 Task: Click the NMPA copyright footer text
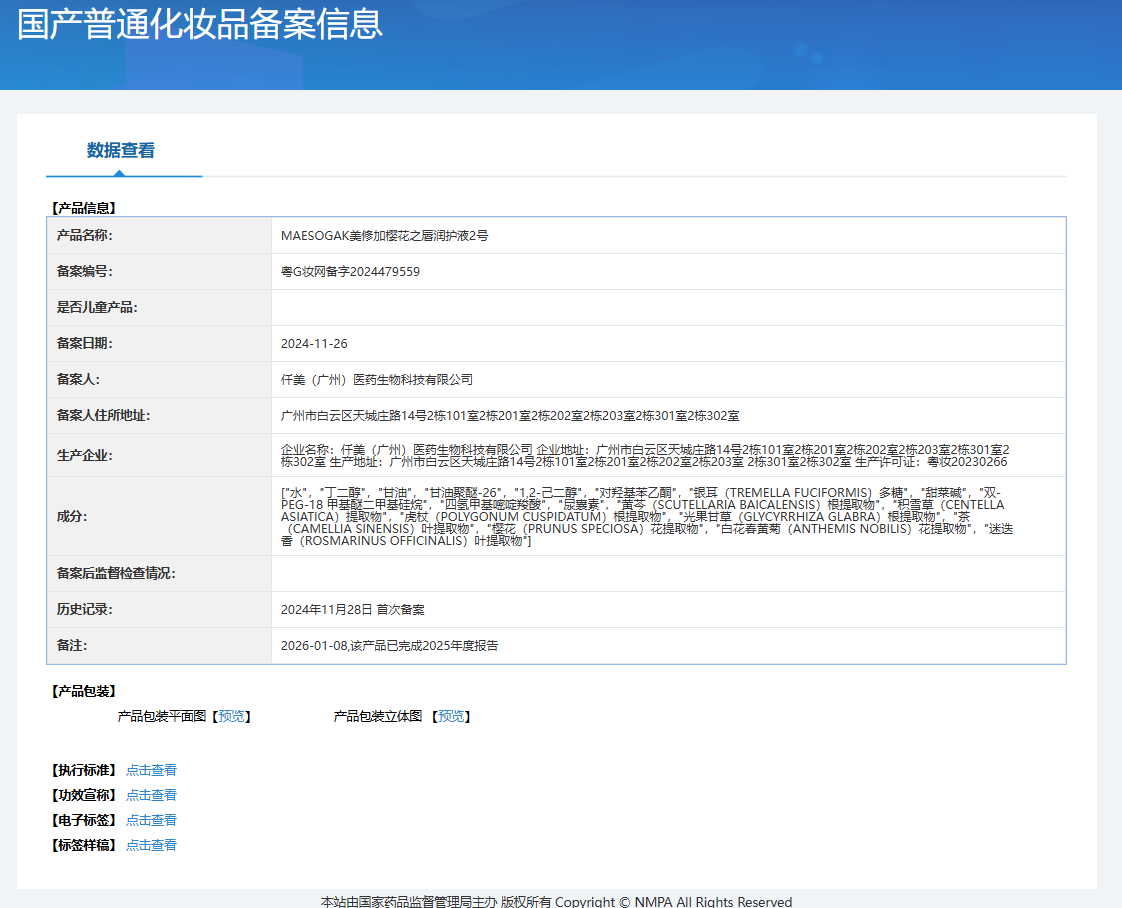click(x=556, y=902)
